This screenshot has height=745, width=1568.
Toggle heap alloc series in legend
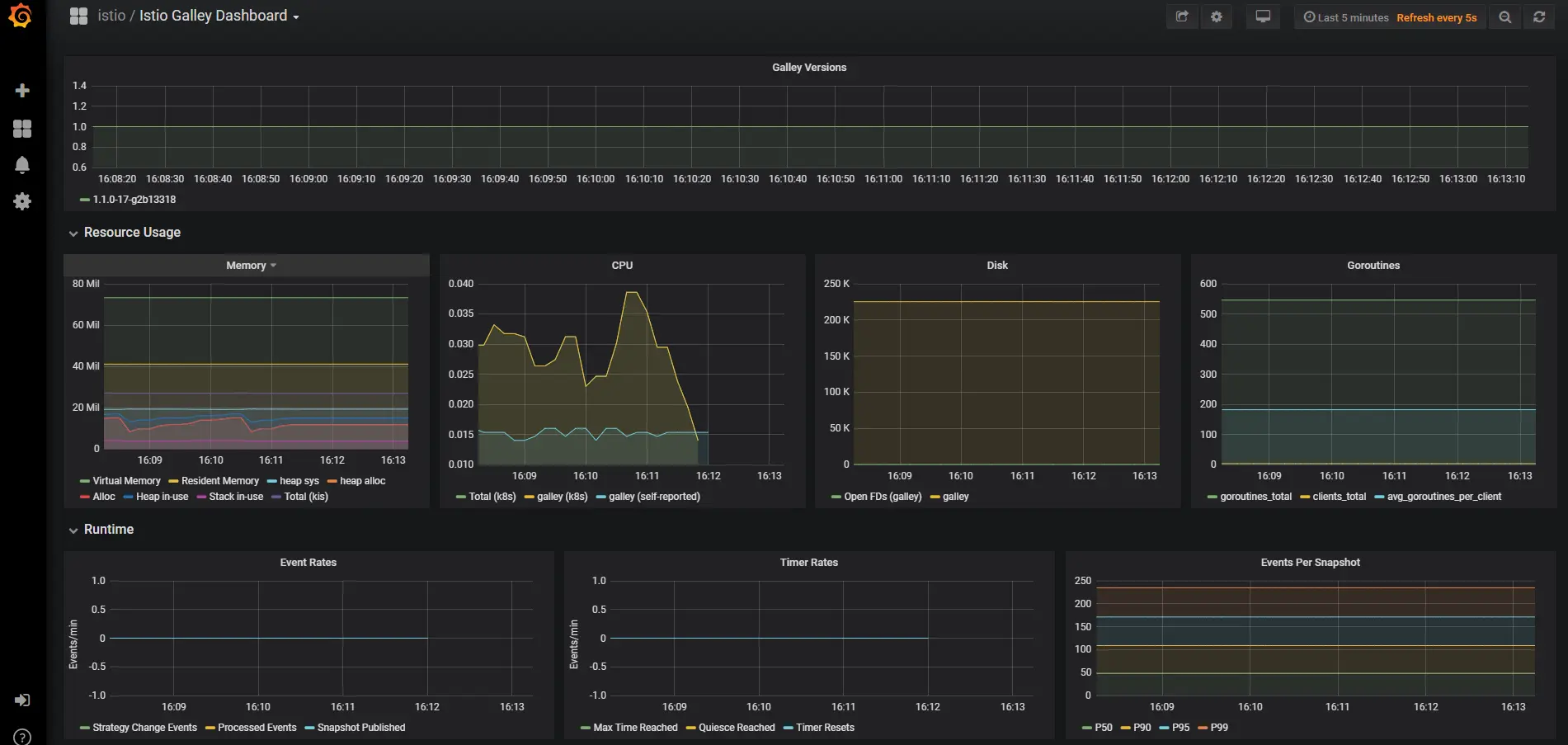point(363,481)
